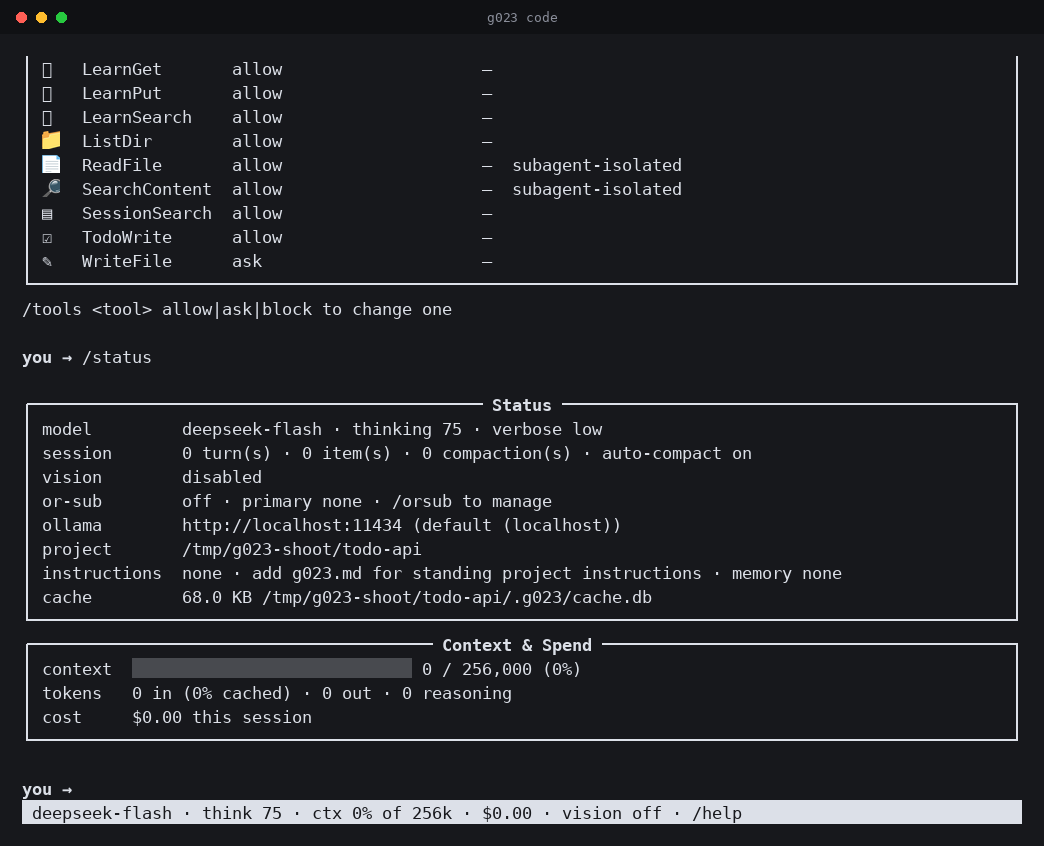Click the ReadFile tool name

coord(122,165)
